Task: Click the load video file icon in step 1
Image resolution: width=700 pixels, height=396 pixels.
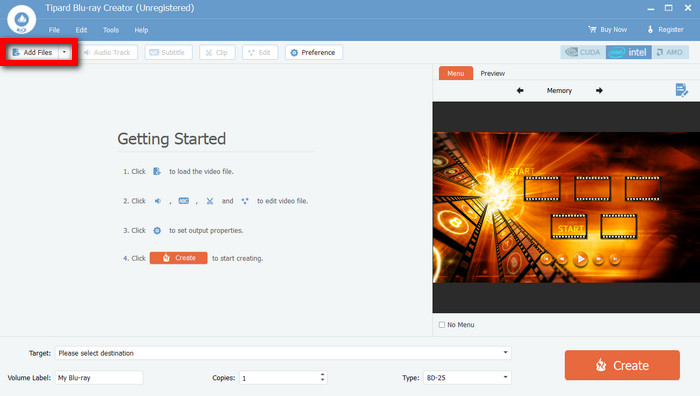Action: point(157,171)
